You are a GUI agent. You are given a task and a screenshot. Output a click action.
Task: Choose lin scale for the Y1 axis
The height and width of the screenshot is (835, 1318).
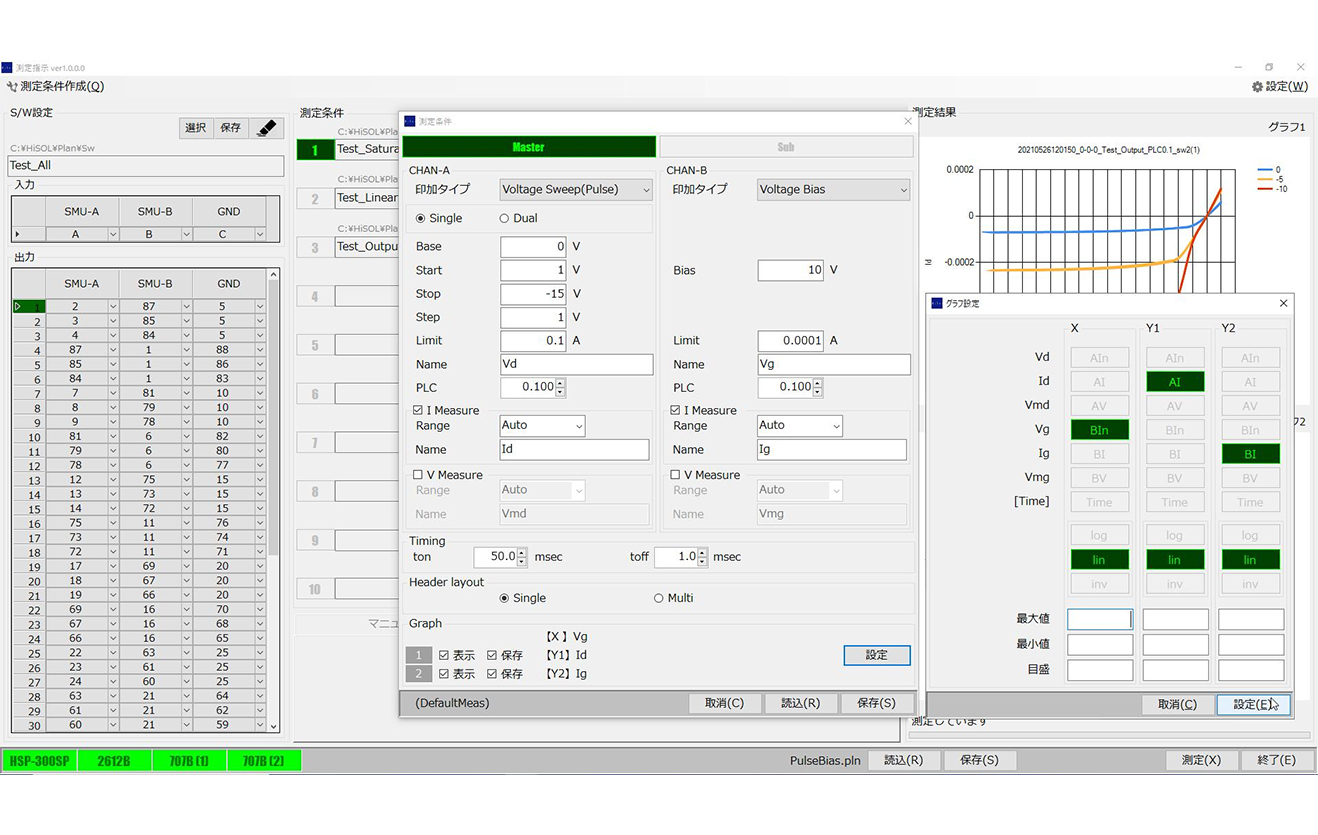[1175, 560]
